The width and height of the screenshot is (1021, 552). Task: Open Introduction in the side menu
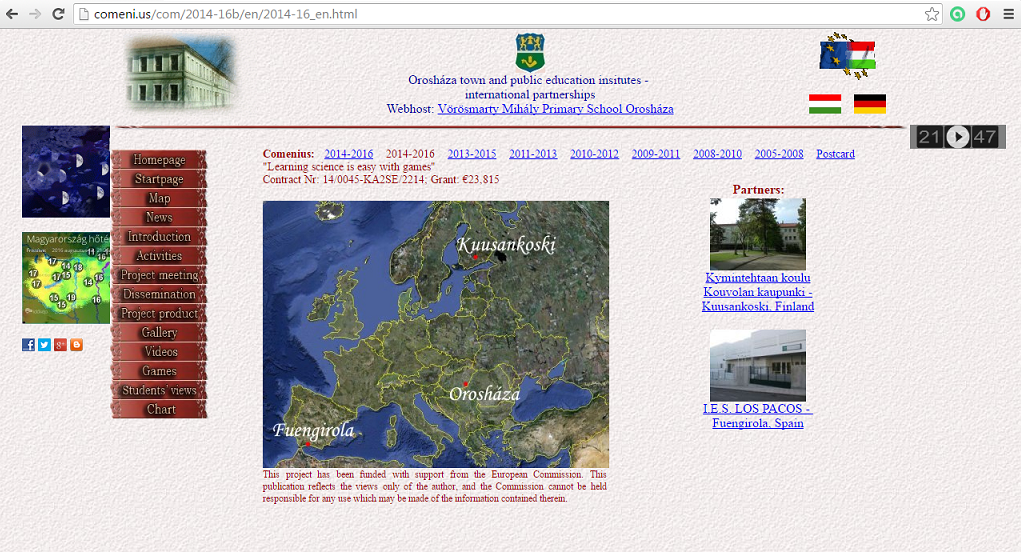click(x=160, y=236)
